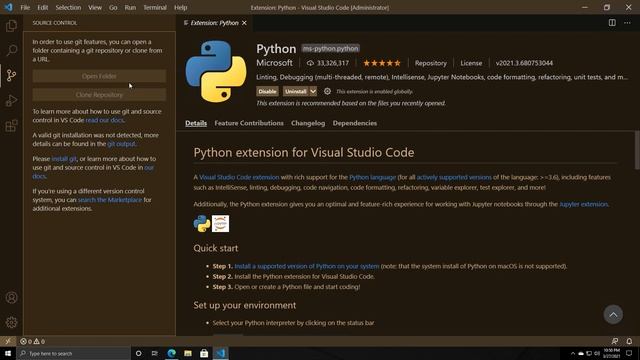The image size is (640, 360).
Task: Click the scroll-to-top round arrow button
Action: pos(613,314)
